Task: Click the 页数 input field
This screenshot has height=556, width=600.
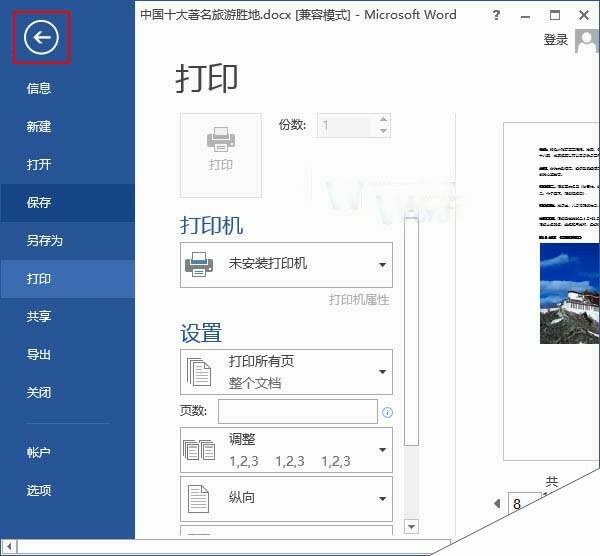Action: (x=298, y=411)
